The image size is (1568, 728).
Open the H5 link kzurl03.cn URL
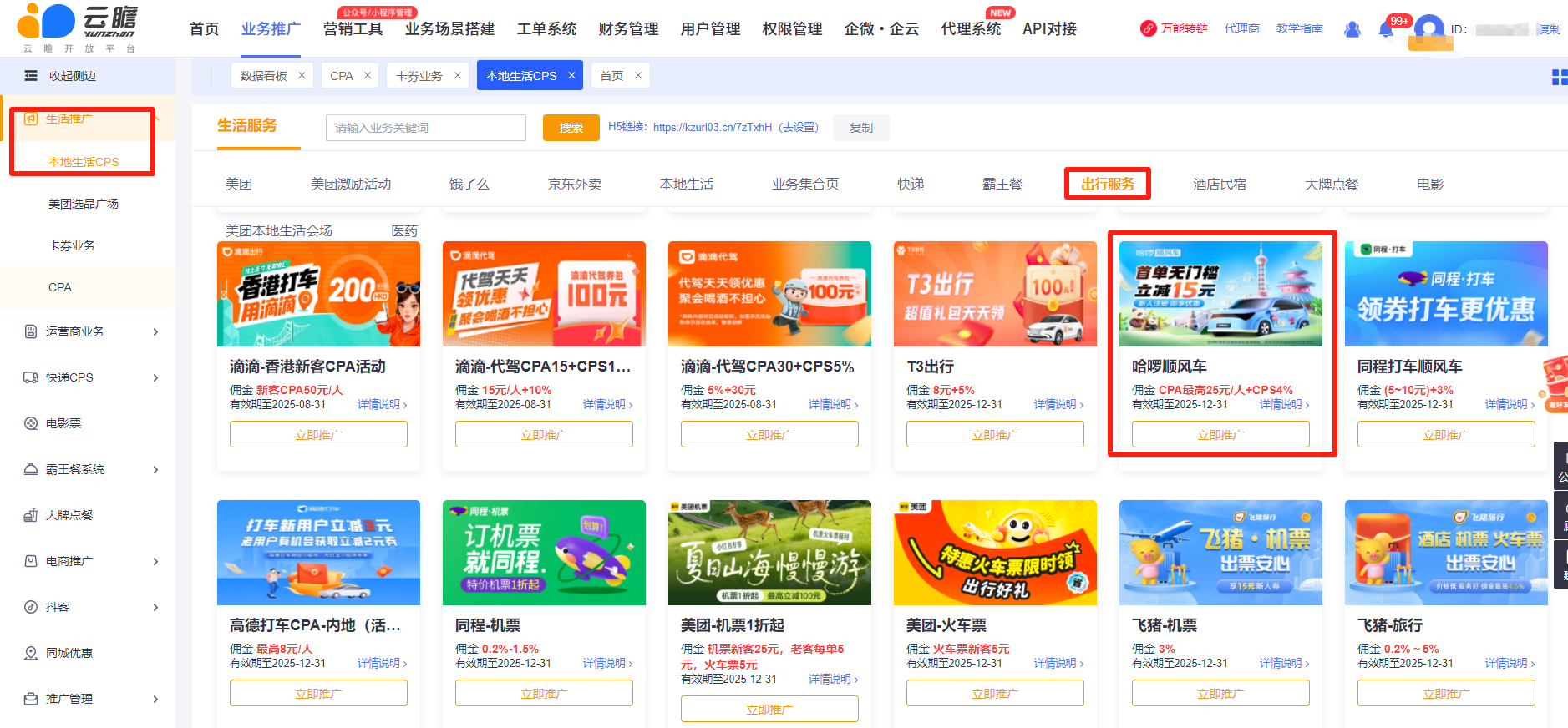713,128
